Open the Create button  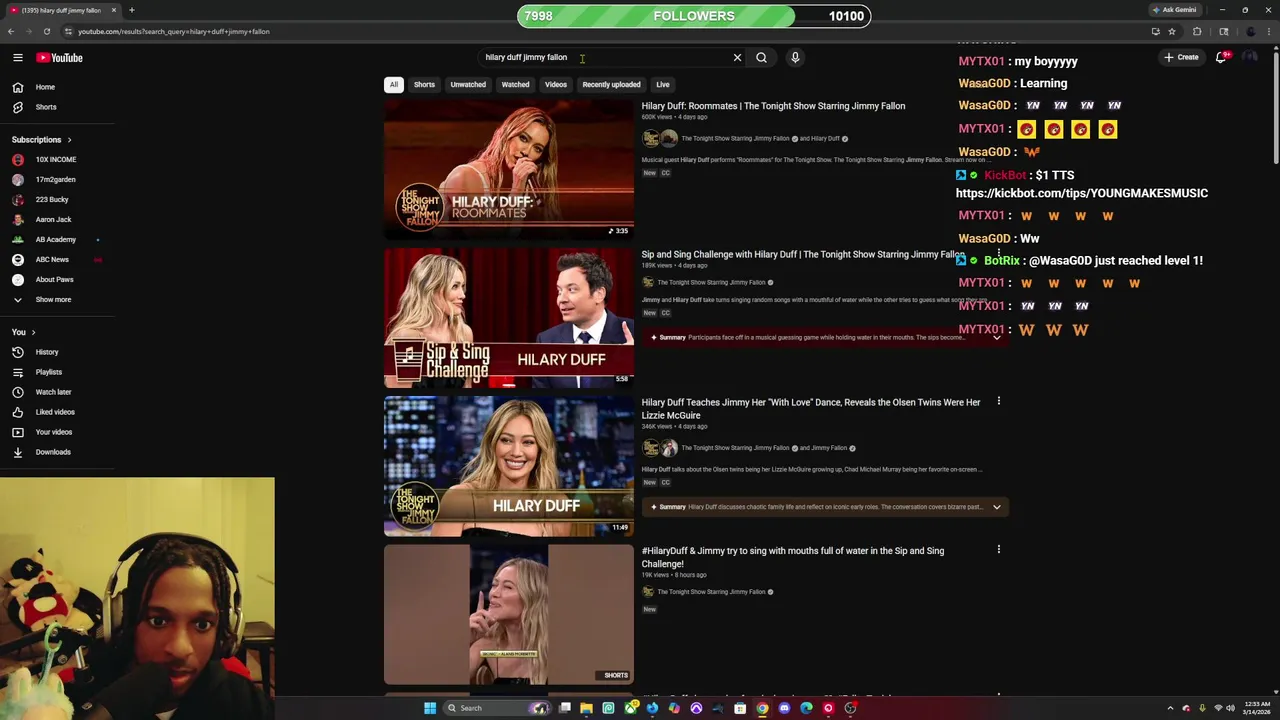pyautogui.click(x=1181, y=57)
